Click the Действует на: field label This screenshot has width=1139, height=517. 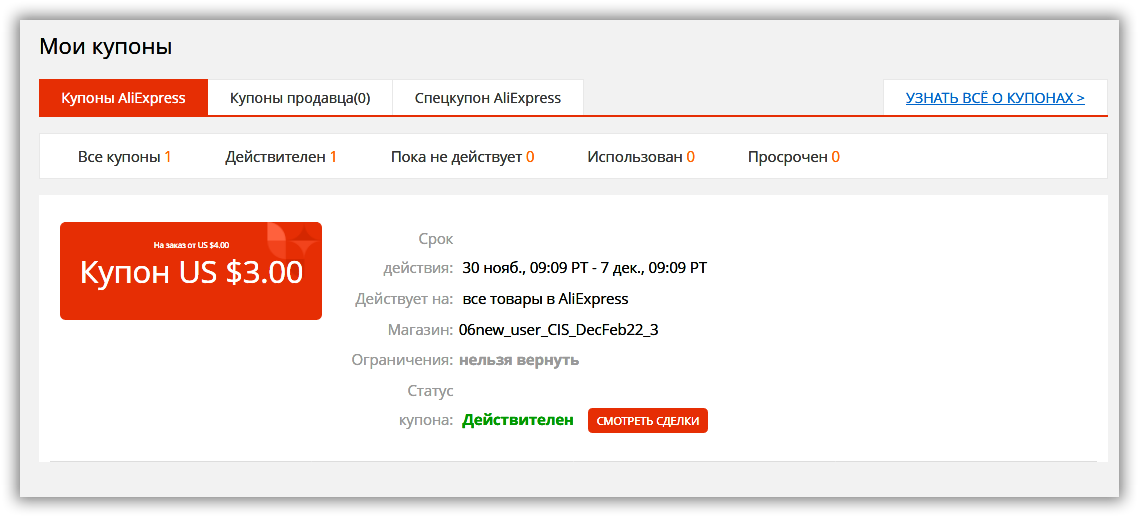[405, 298]
